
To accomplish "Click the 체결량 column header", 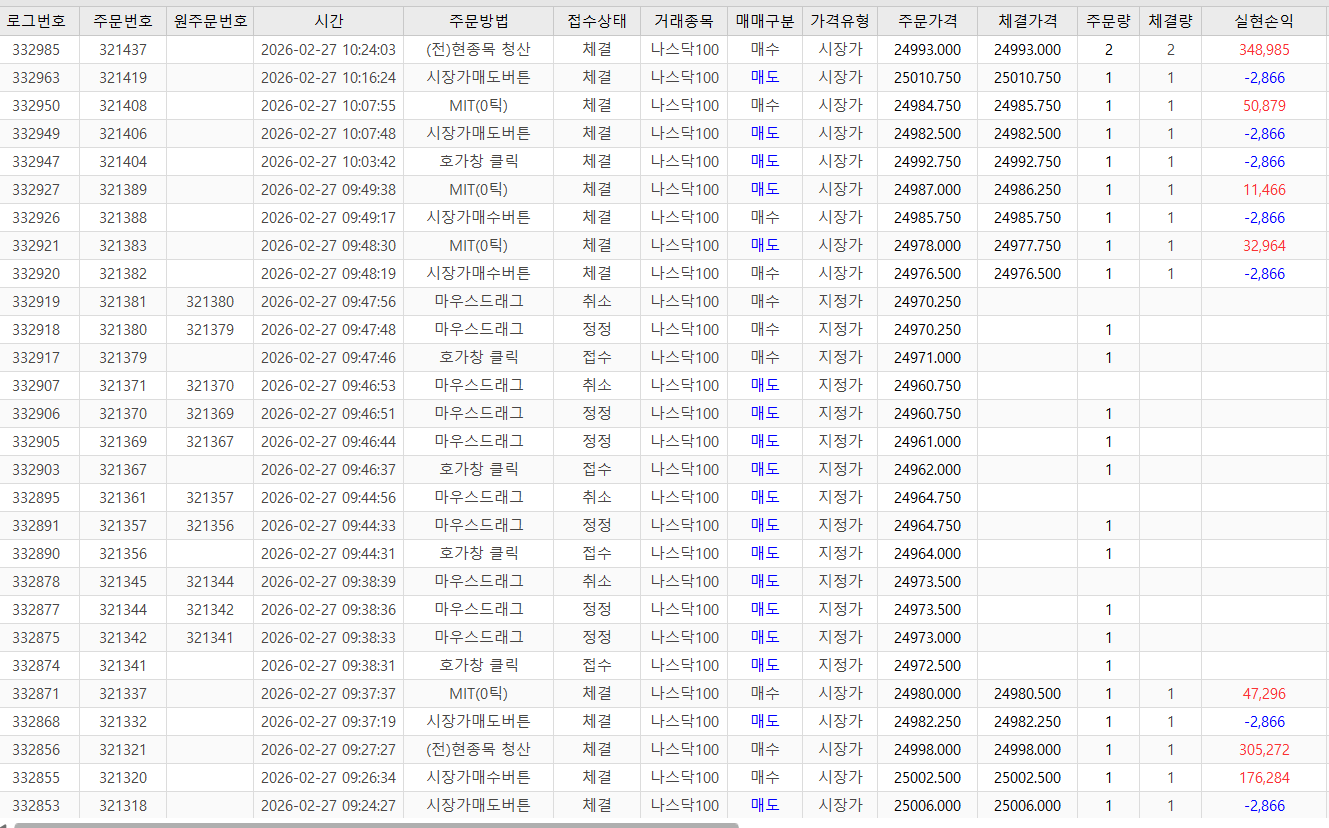I will tap(1170, 20).
